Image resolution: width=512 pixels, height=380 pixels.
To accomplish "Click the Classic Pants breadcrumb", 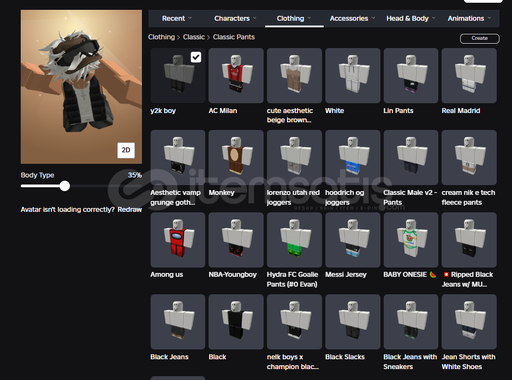I will [234, 37].
